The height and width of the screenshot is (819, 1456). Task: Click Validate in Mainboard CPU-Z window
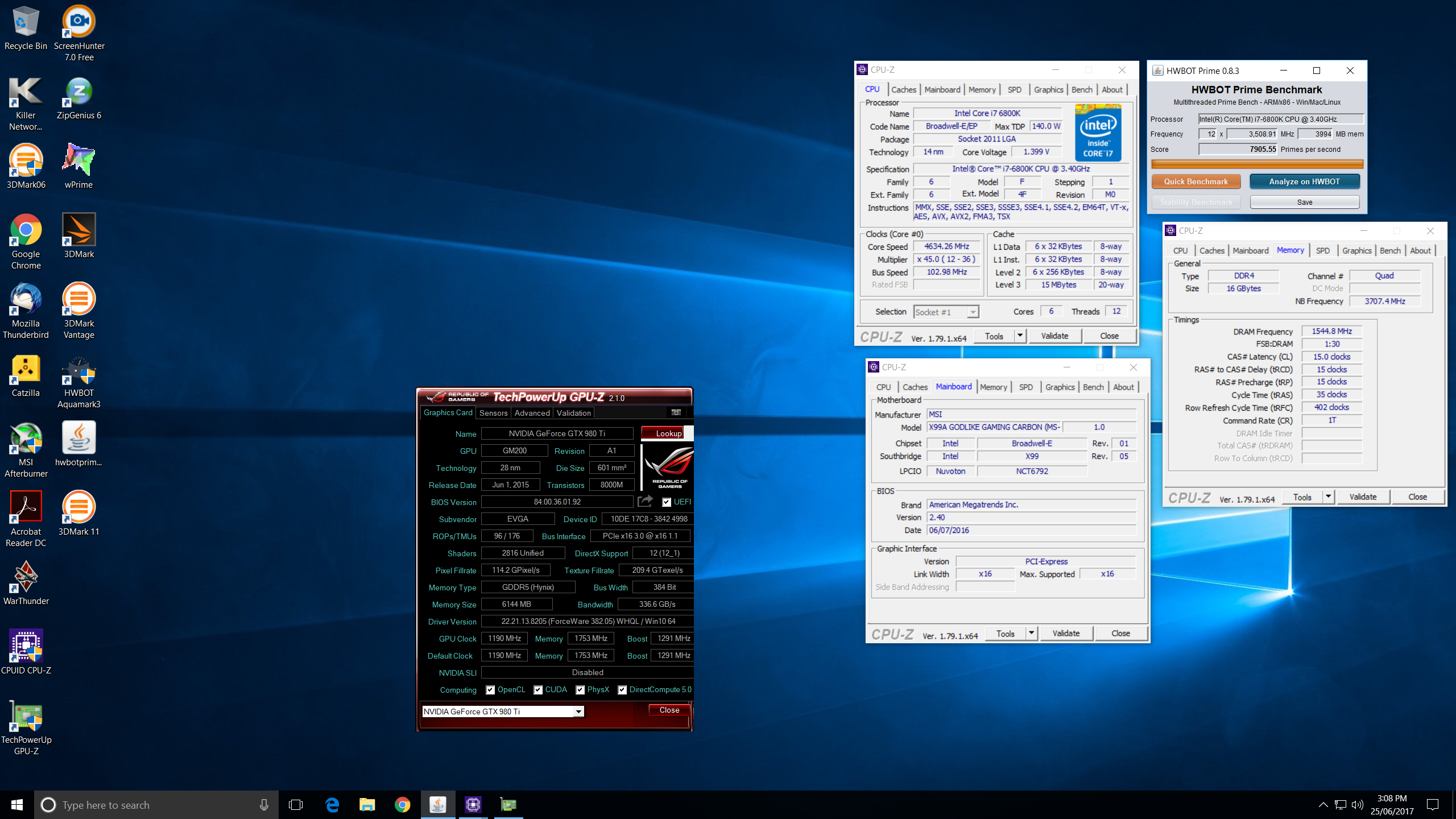point(1066,633)
